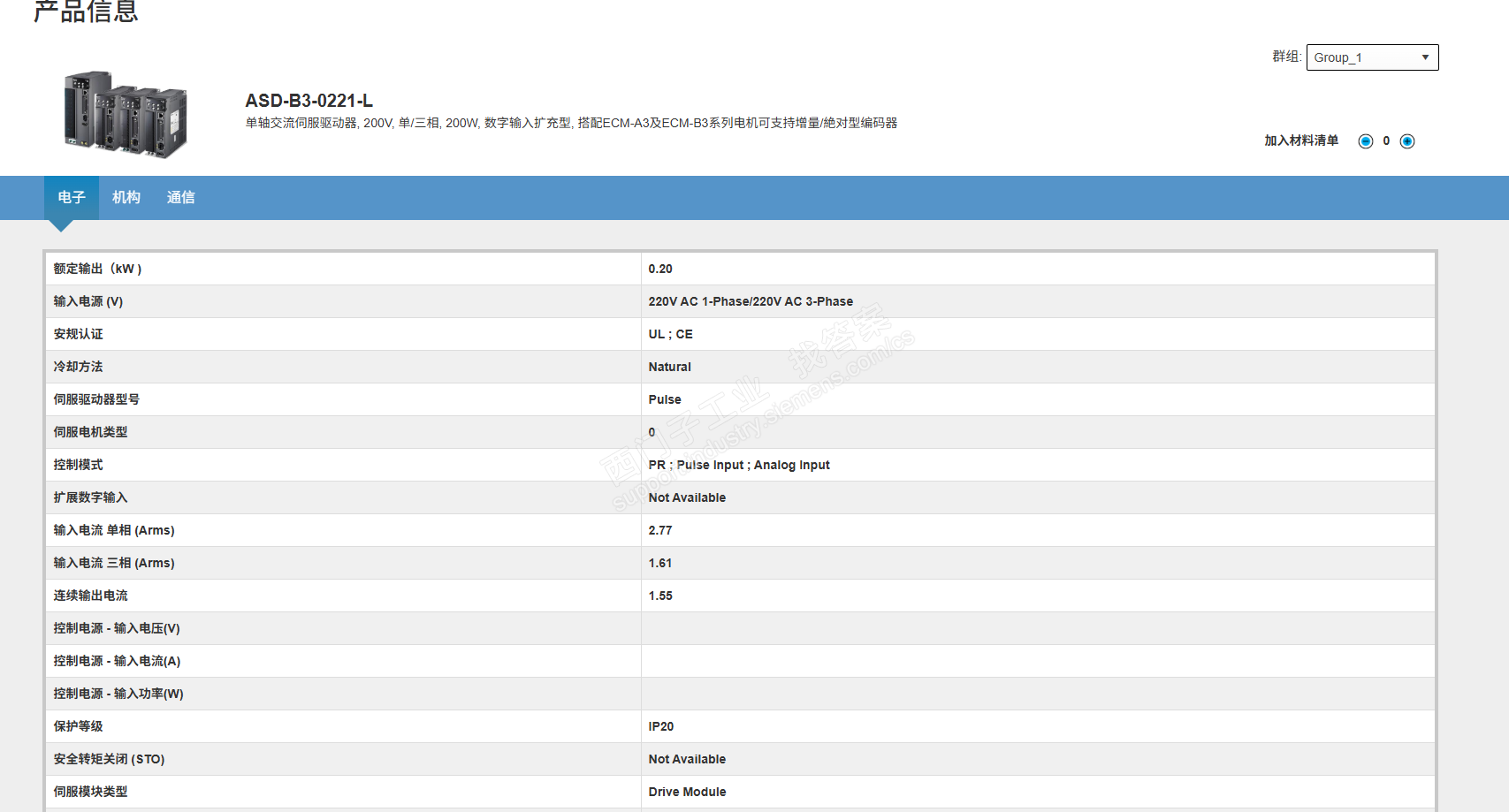Click the 连续输出电流 row label
The height and width of the screenshot is (812, 1509).
pyautogui.click(x=90, y=596)
